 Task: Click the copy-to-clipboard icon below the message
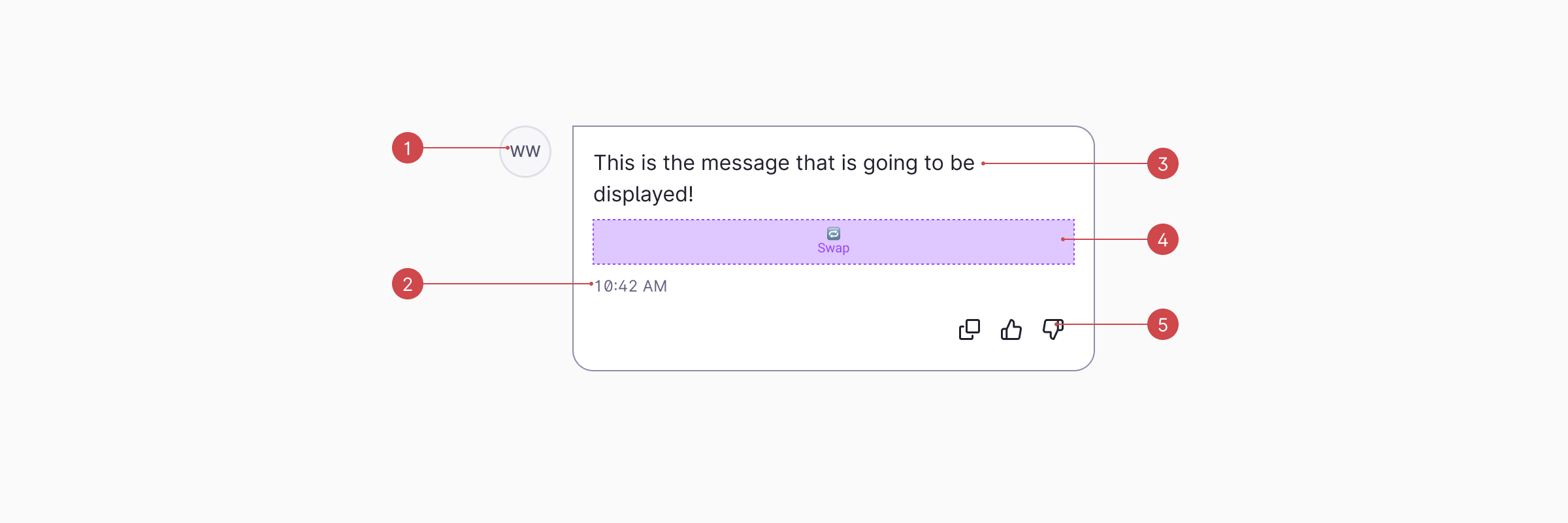[x=968, y=329]
